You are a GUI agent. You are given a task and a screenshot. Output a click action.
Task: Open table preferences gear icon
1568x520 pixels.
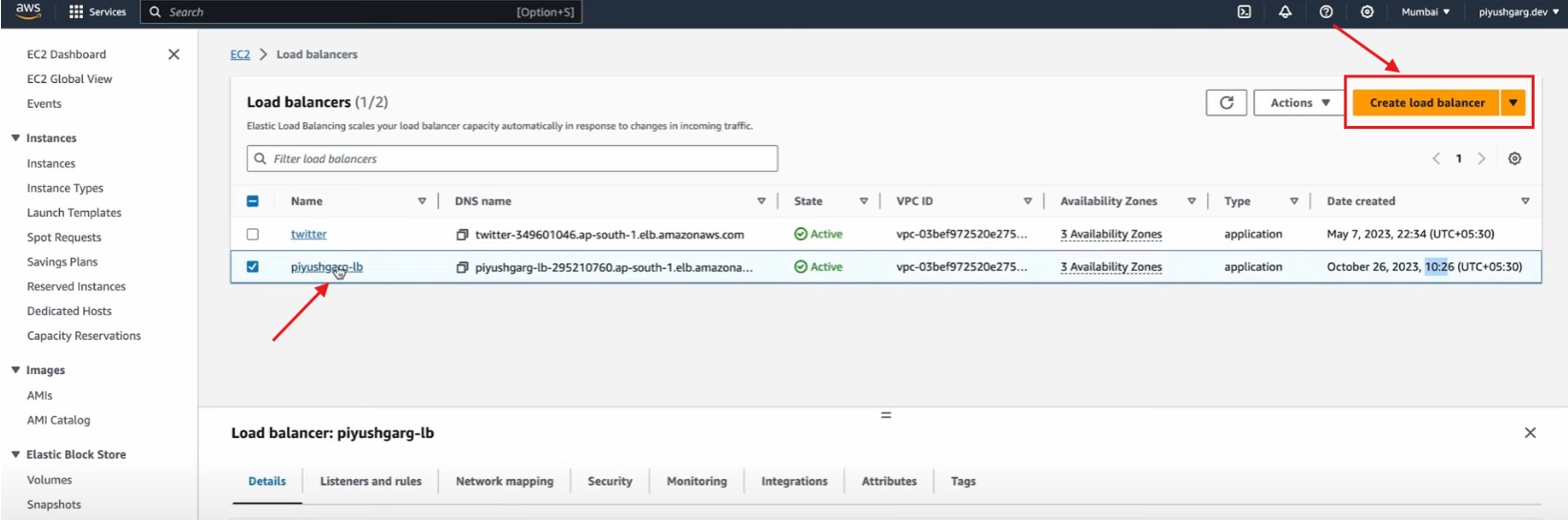click(x=1515, y=159)
